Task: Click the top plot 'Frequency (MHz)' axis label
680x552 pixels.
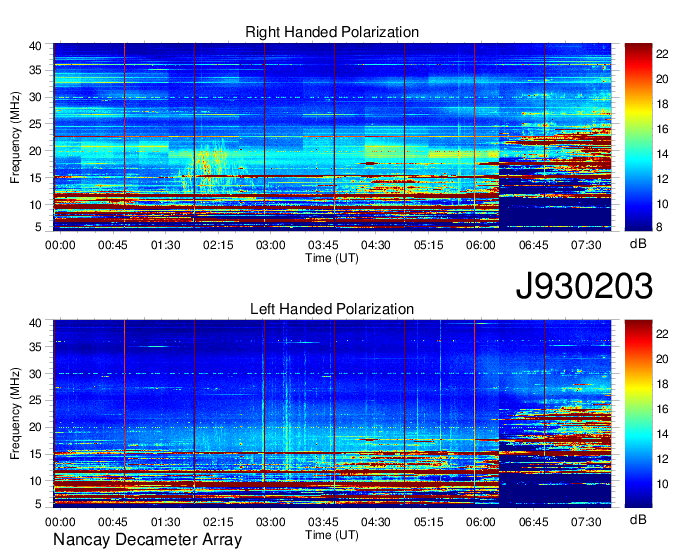Action: (15, 137)
